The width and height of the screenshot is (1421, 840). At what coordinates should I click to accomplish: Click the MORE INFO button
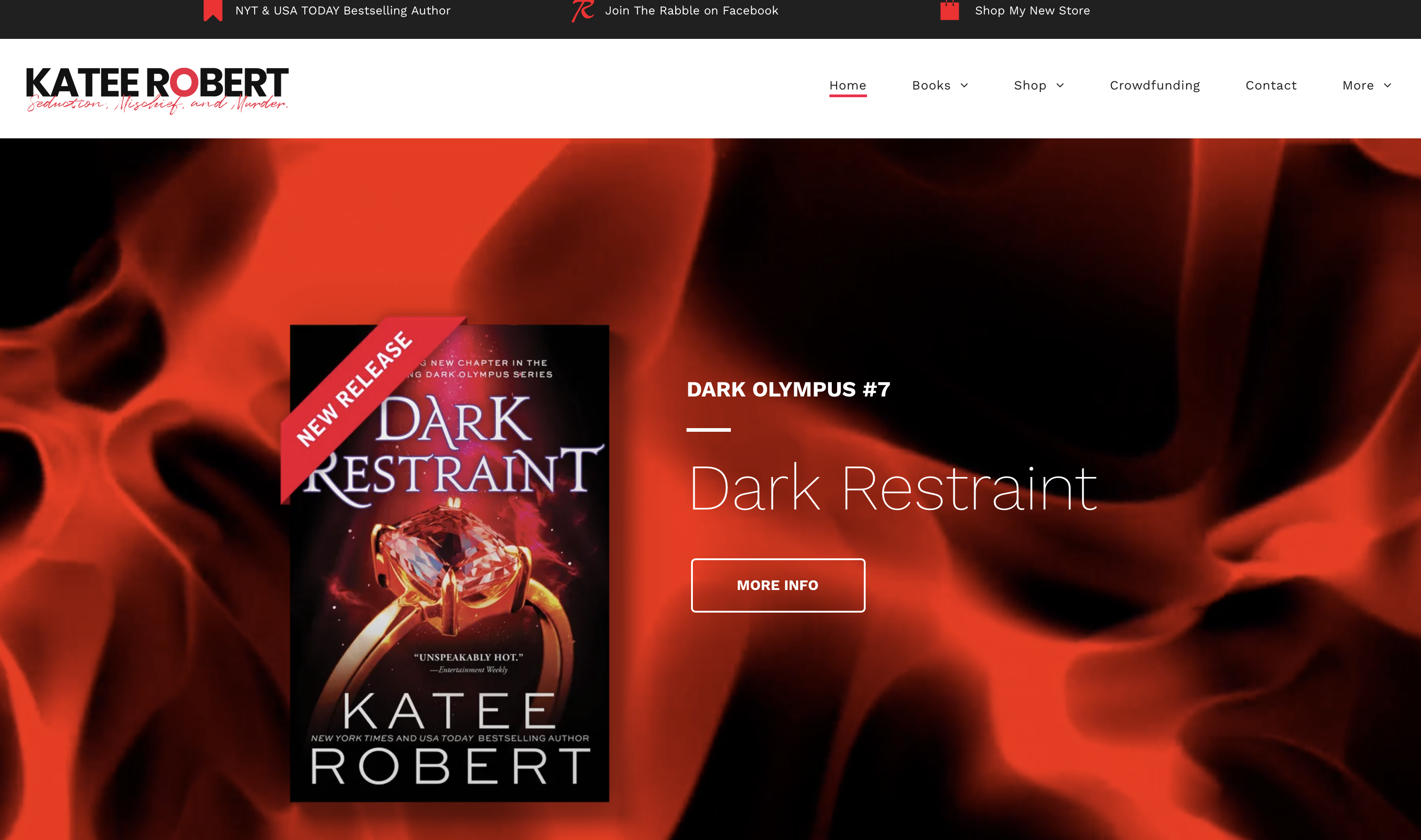pos(778,585)
